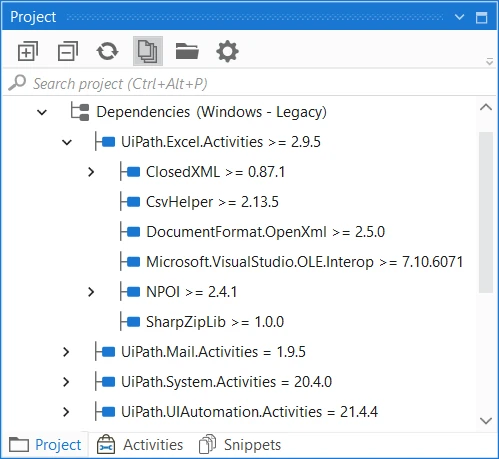Select the SharpZipLib package icon
This screenshot has width=499, height=459.
133,322
